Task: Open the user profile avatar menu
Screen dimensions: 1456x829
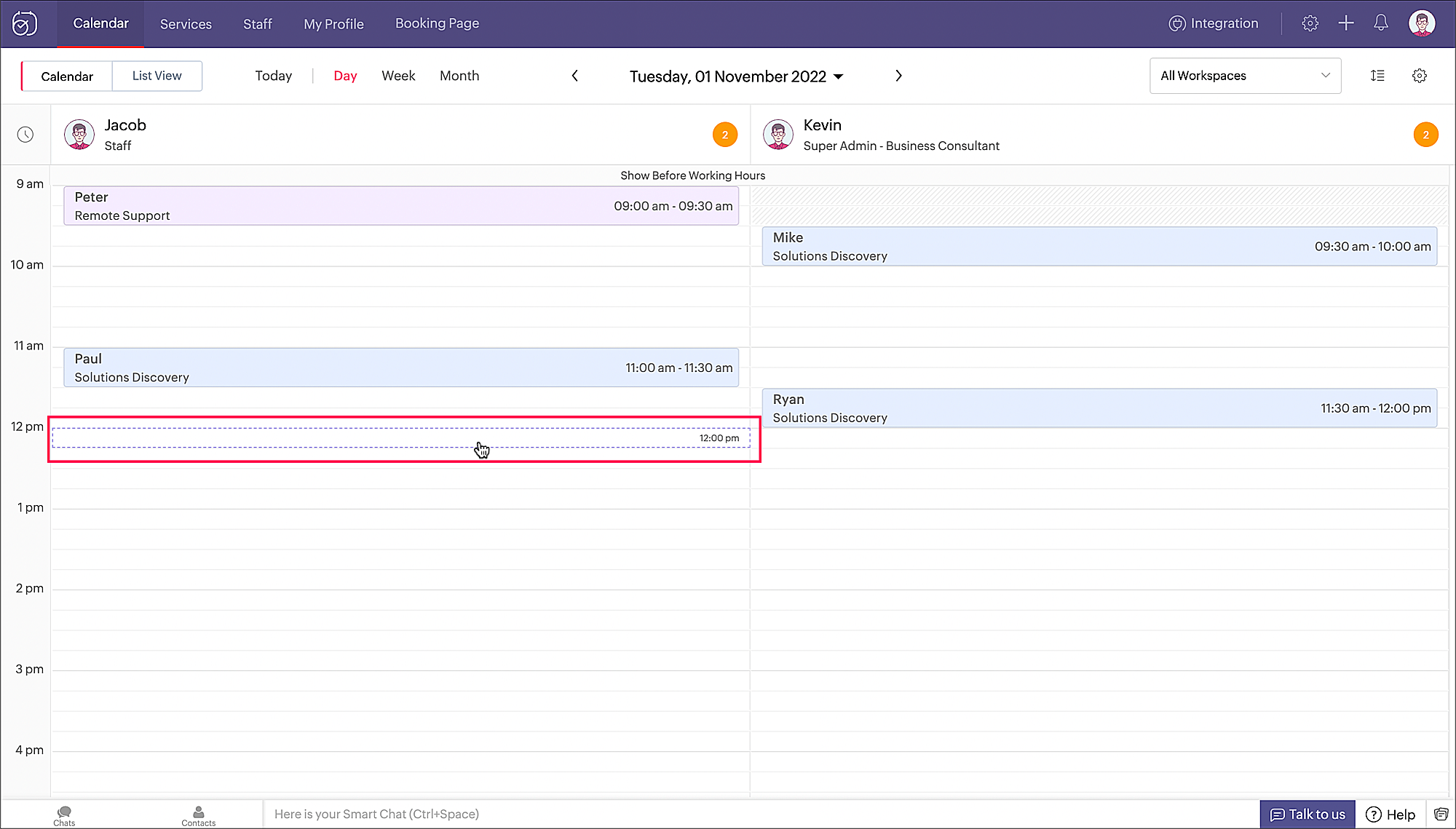Action: click(x=1421, y=23)
